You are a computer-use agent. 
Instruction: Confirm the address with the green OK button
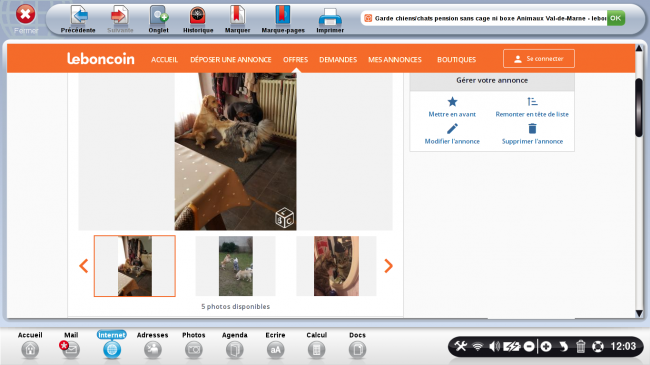coord(616,18)
